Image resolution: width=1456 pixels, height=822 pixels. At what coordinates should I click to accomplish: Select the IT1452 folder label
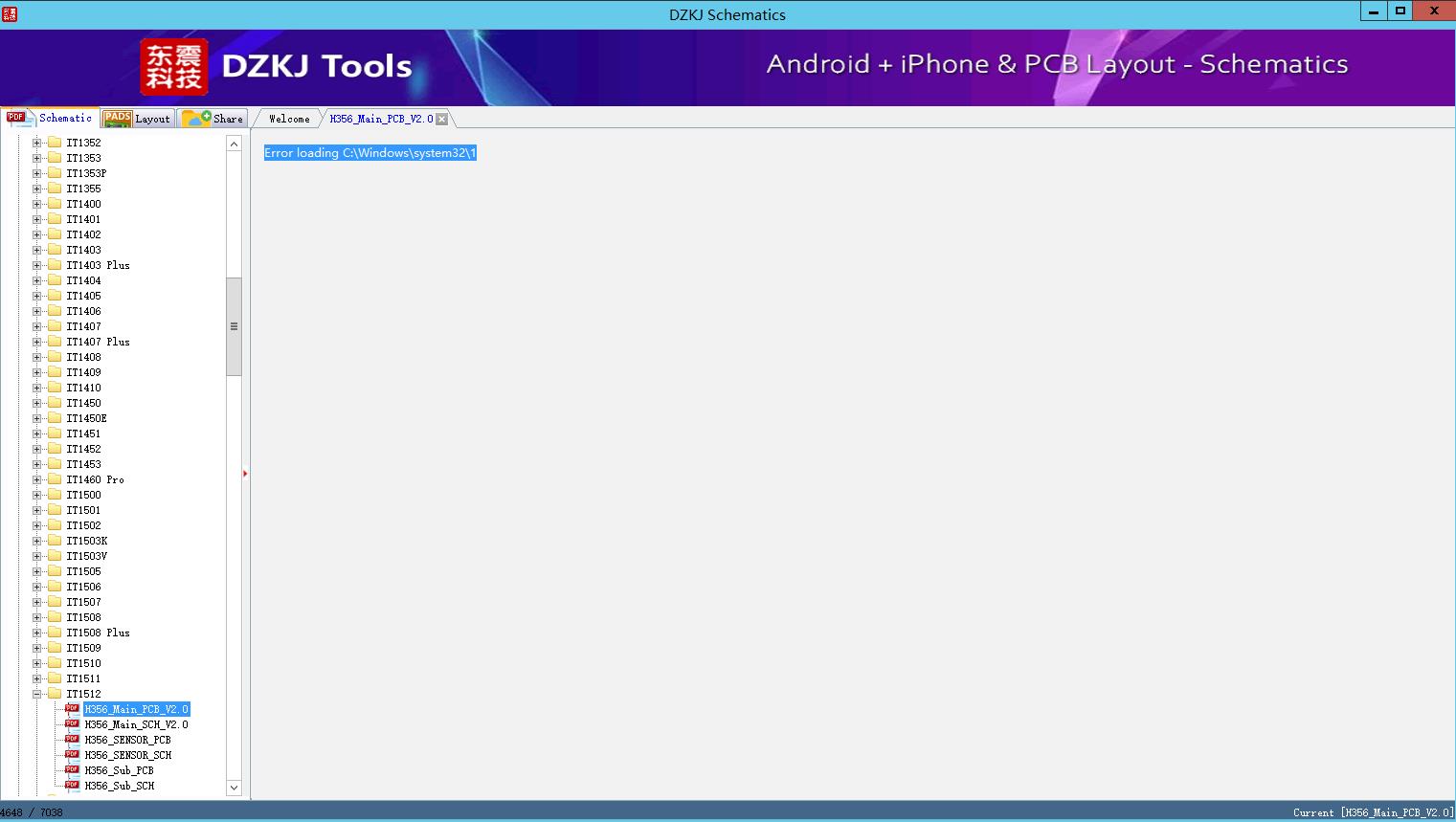click(83, 449)
